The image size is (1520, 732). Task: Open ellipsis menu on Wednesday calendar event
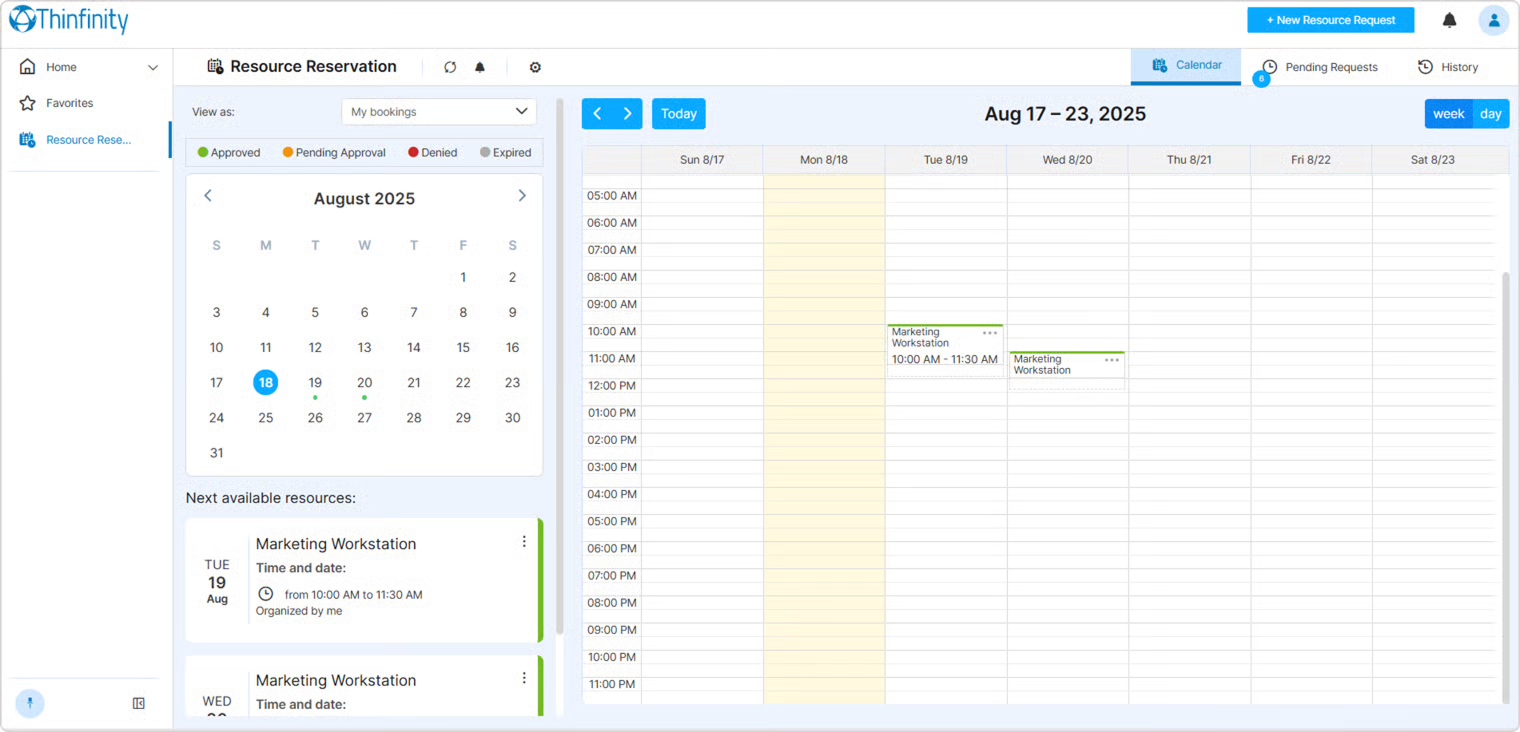pyautogui.click(x=1112, y=360)
